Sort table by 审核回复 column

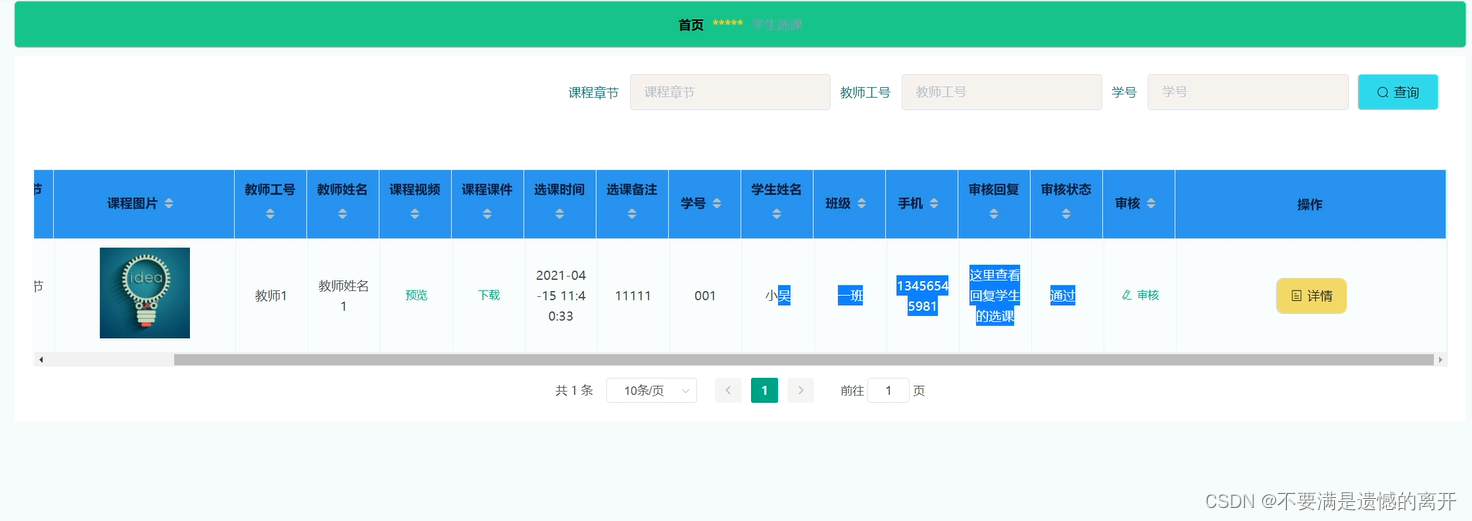994,214
